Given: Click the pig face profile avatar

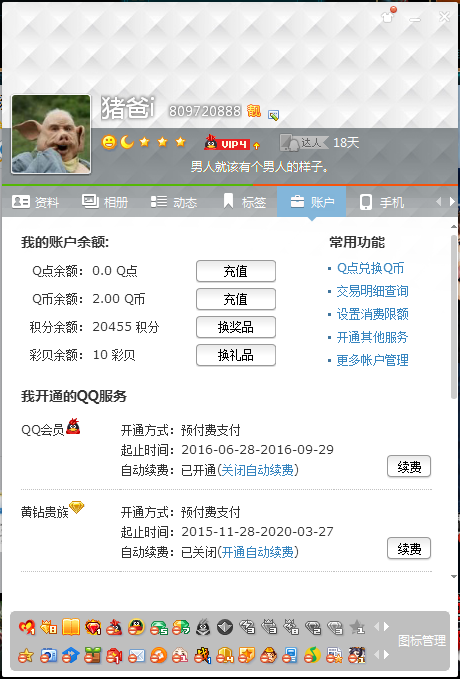Looking at the screenshot, I should (x=51, y=134).
